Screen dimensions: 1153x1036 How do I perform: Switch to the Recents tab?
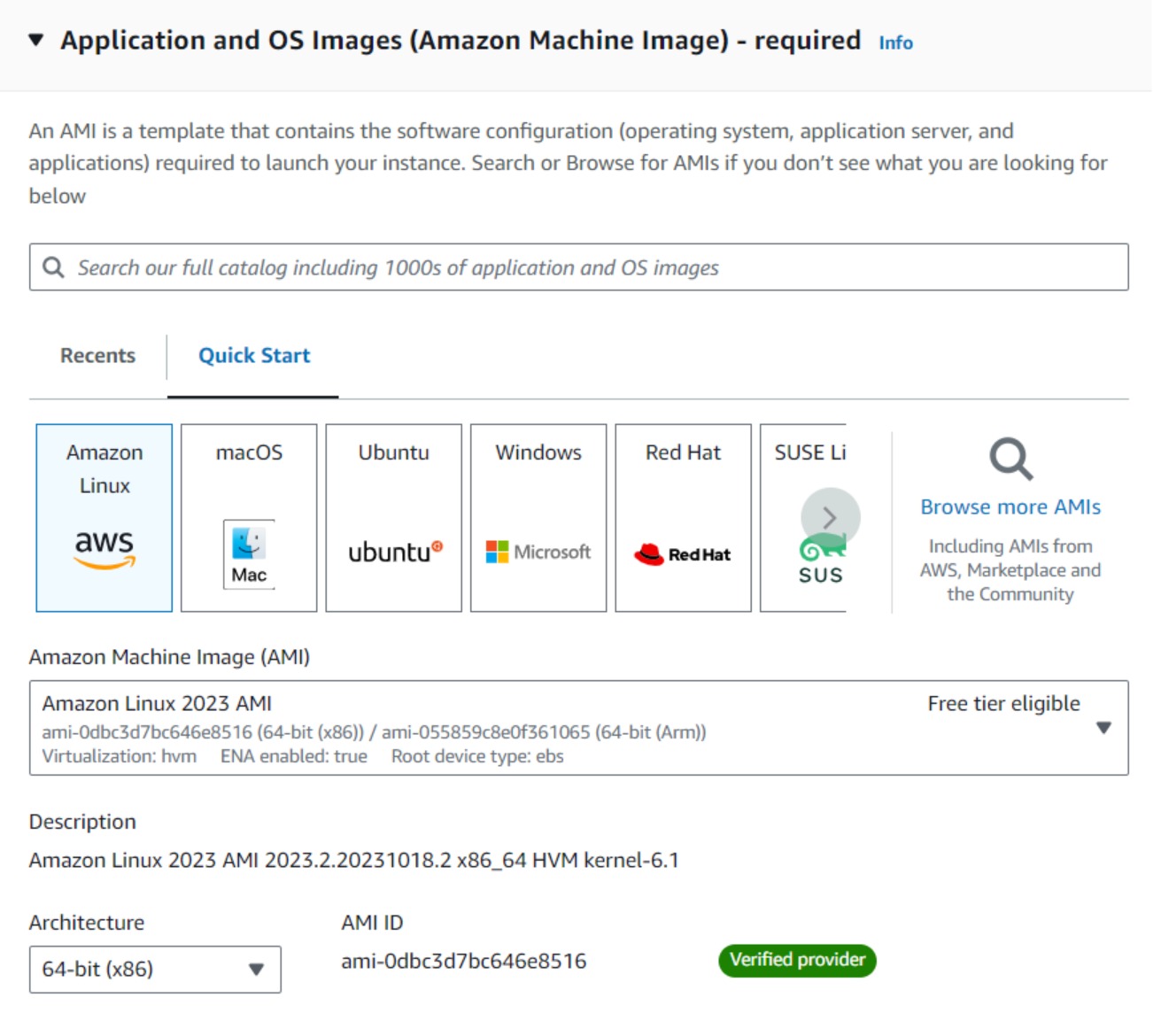click(97, 356)
